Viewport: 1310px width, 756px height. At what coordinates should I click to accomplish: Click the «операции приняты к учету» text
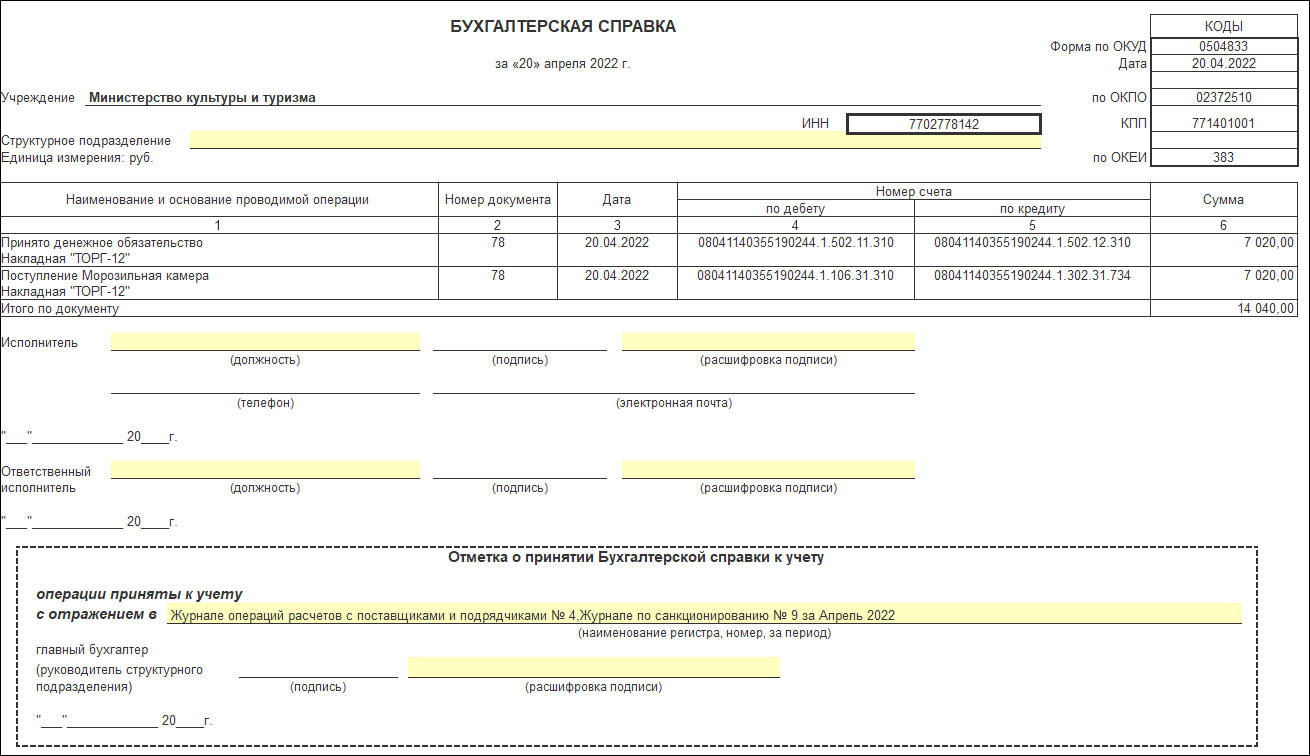[x=139, y=594]
